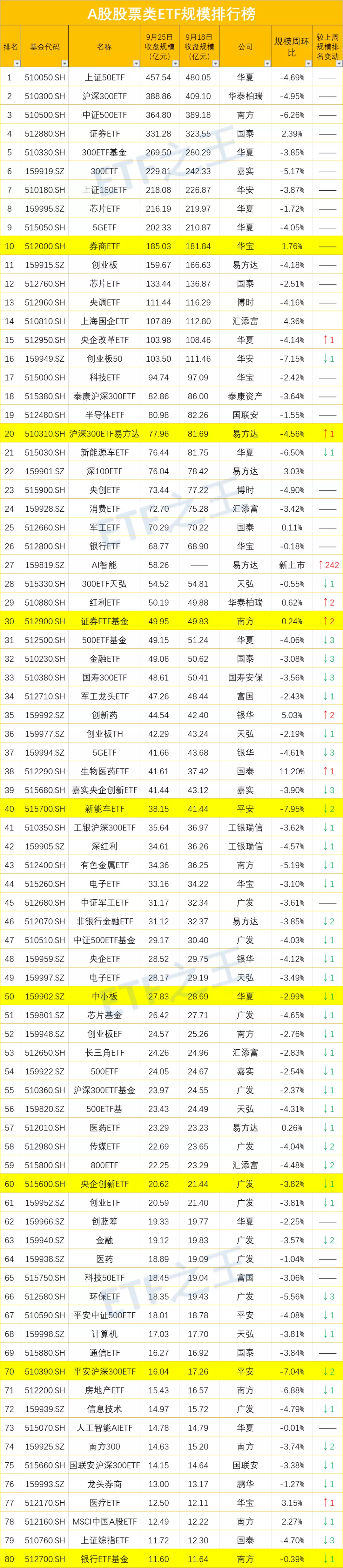Select fund code 510500.SH
The image size is (343, 1568).
click(x=44, y=115)
